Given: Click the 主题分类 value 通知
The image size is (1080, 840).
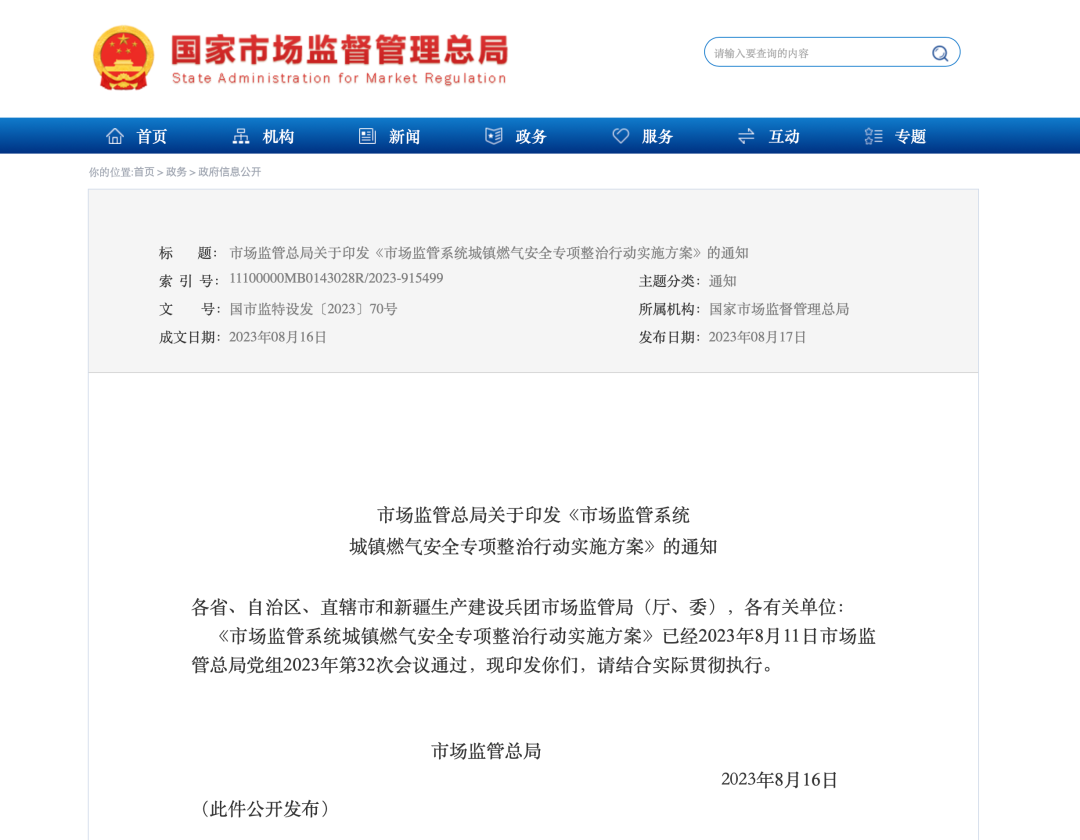Looking at the screenshot, I should click(723, 281).
